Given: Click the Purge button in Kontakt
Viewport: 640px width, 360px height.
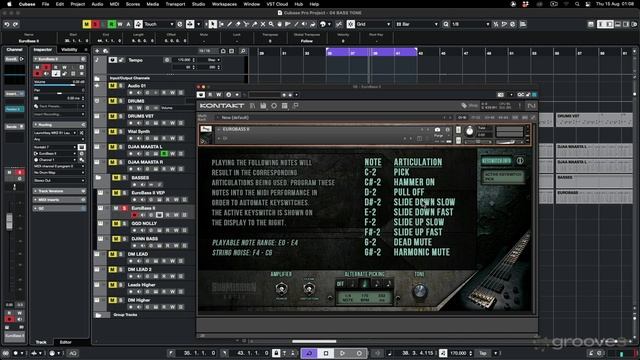Looking at the screenshot, I should (438, 136).
